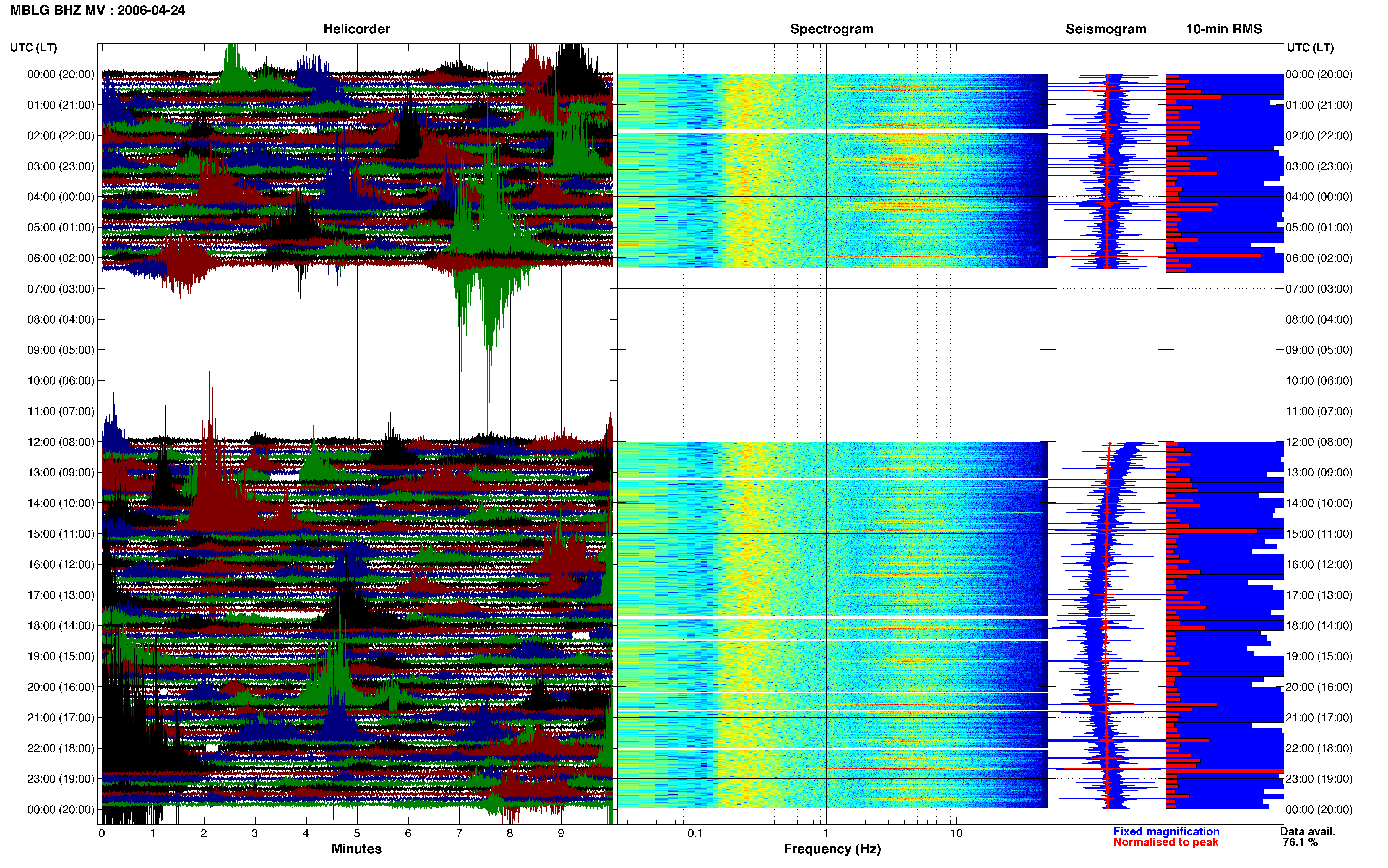Click right axis label '15:00 (11:00)'

pyautogui.click(x=1319, y=533)
